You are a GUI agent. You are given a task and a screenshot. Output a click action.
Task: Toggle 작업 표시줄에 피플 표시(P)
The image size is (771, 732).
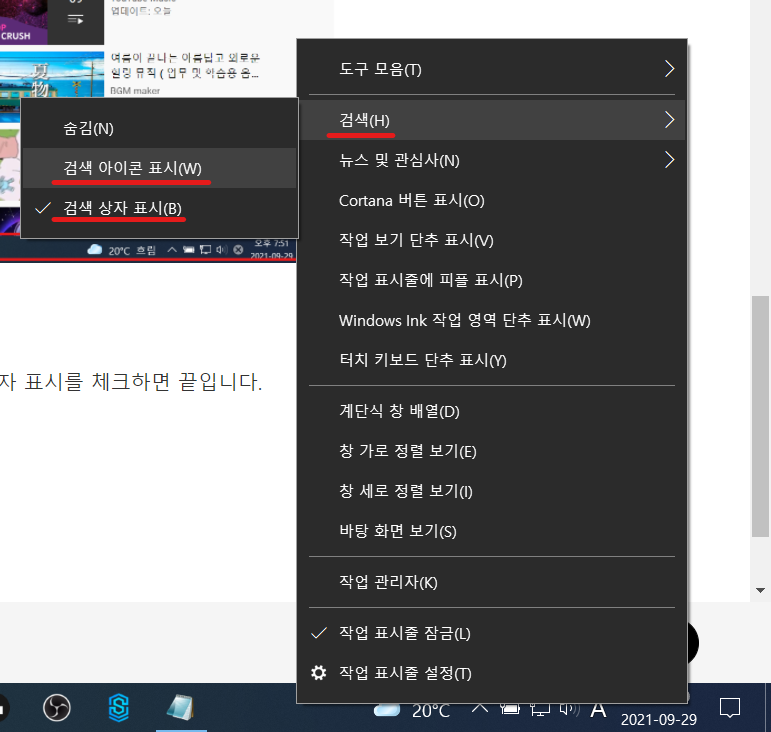(492, 280)
